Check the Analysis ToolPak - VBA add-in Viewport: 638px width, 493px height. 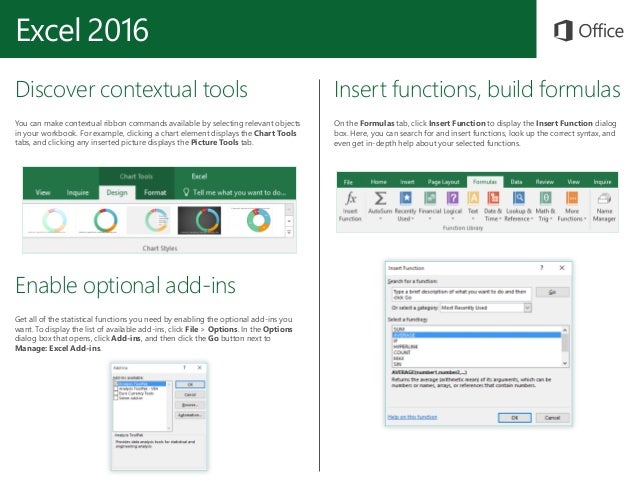point(116,388)
